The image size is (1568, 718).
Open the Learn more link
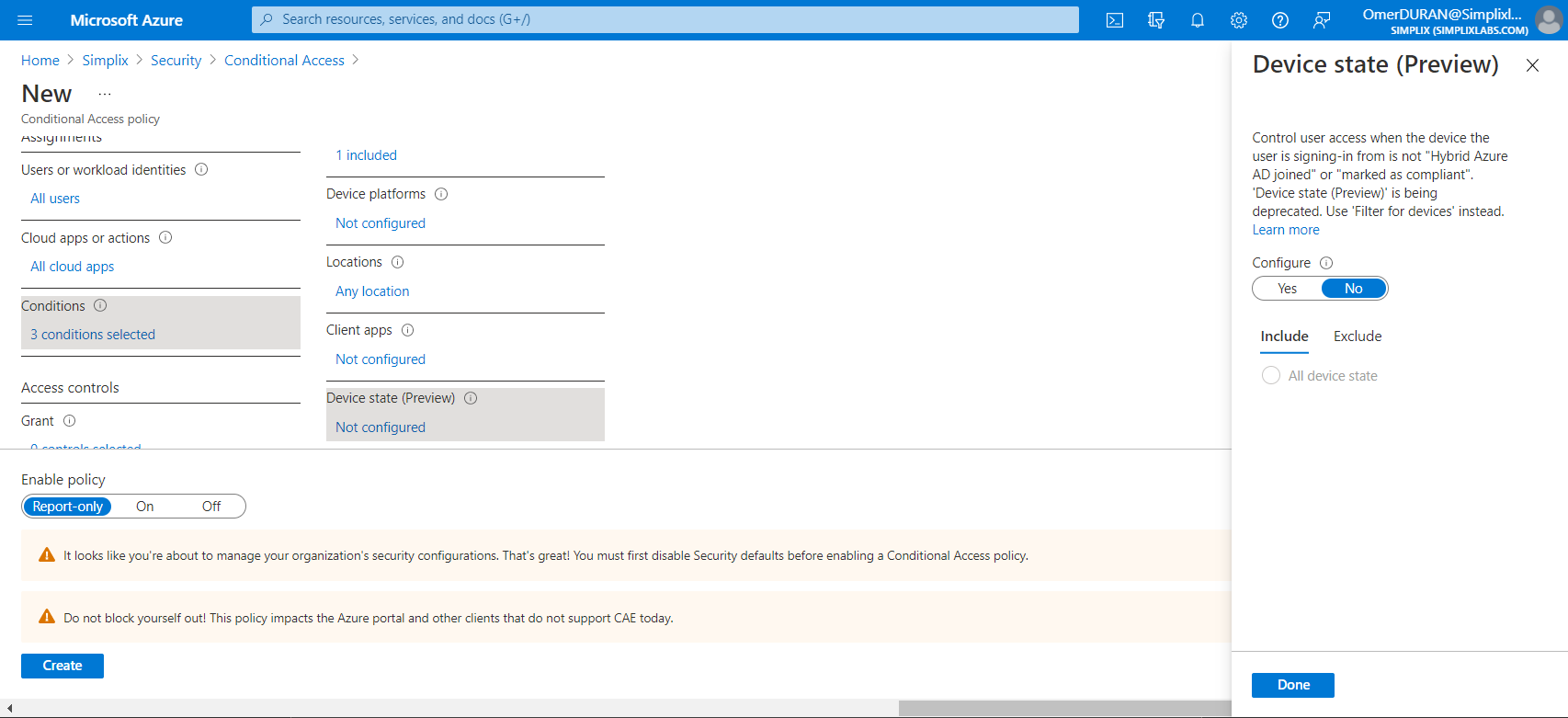(1285, 230)
